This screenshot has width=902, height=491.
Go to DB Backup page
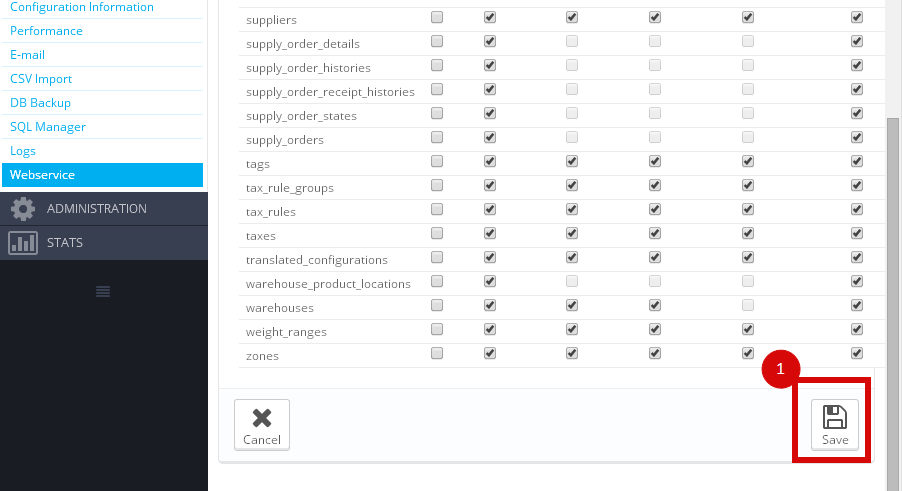[x=40, y=103]
